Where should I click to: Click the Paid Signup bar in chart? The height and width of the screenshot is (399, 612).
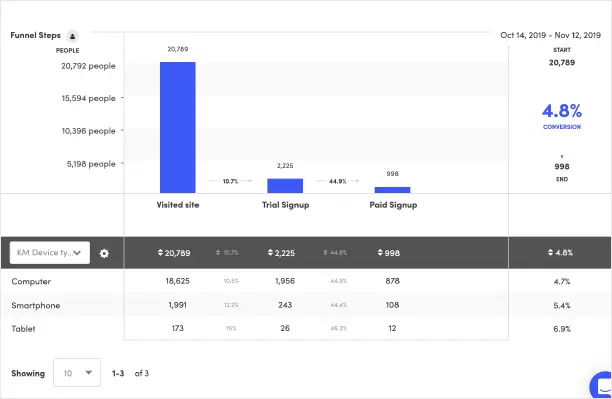tap(392, 190)
